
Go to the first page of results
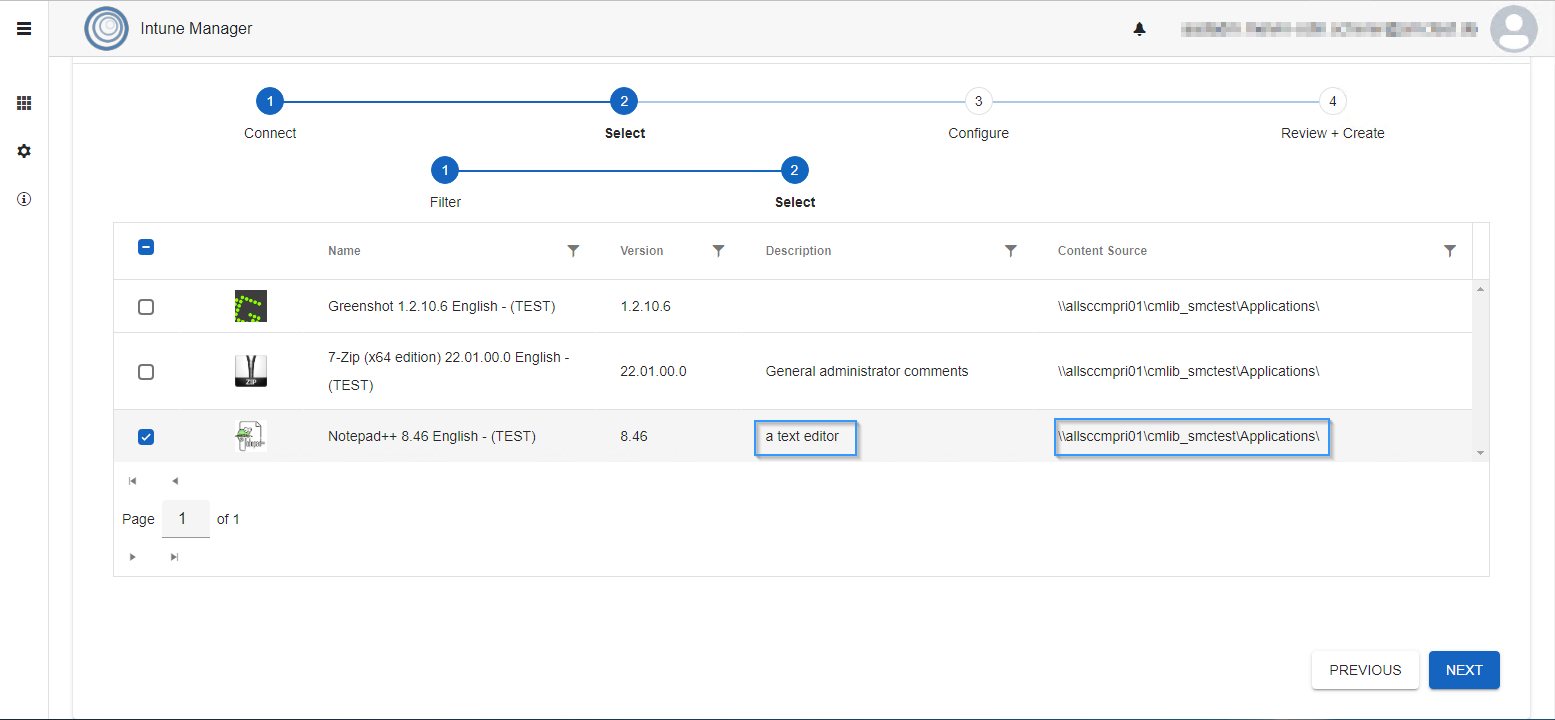(x=132, y=481)
